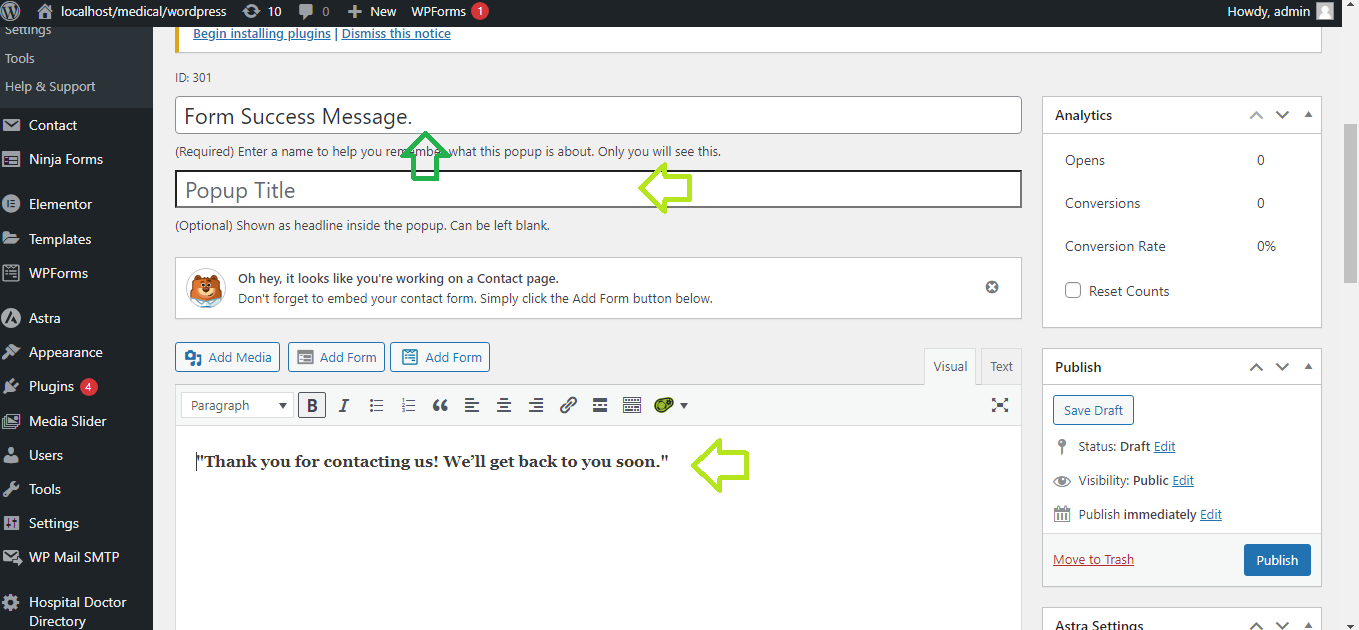Image resolution: width=1359 pixels, height=630 pixels.
Task: Dismiss the WPForms contact page notice
Action: tap(992, 287)
